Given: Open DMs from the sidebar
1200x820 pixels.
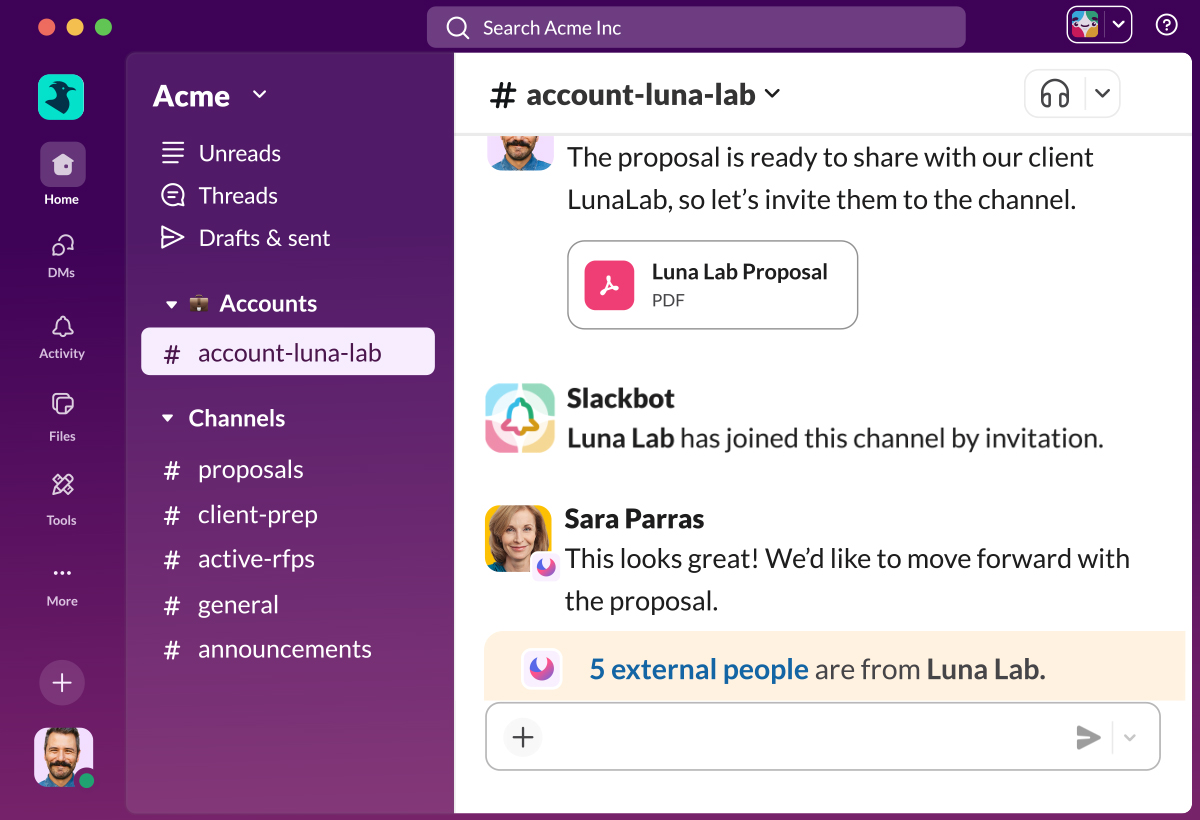Looking at the screenshot, I should [62, 247].
